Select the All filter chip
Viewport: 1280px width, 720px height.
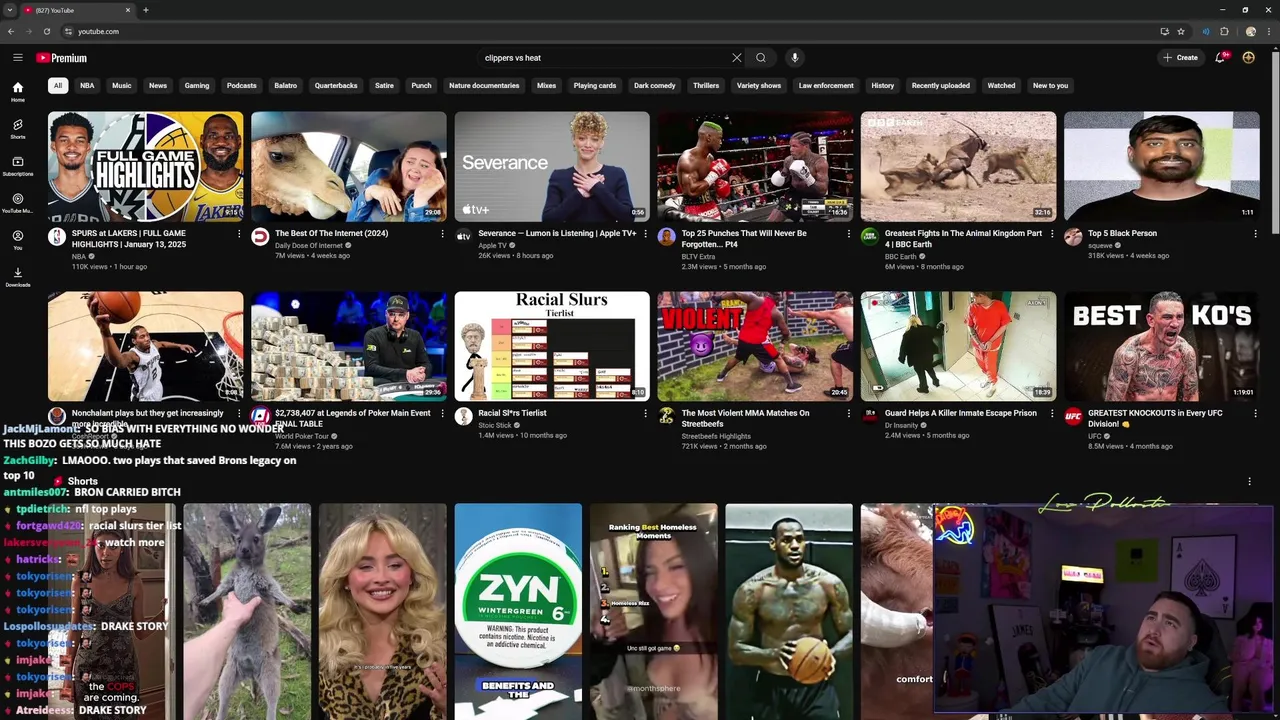tap(58, 86)
